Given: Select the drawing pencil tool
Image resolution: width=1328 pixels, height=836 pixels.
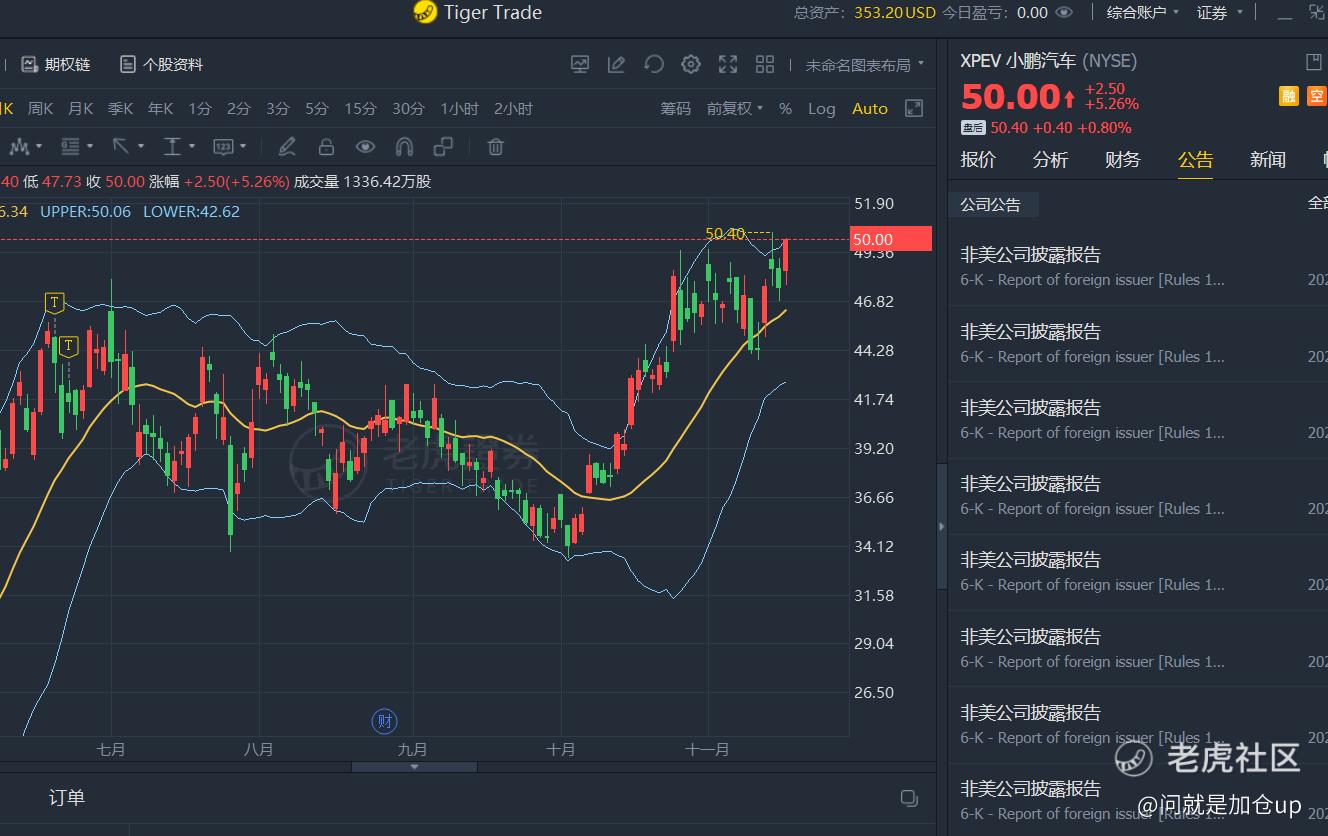Looking at the screenshot, I should 287,147.
